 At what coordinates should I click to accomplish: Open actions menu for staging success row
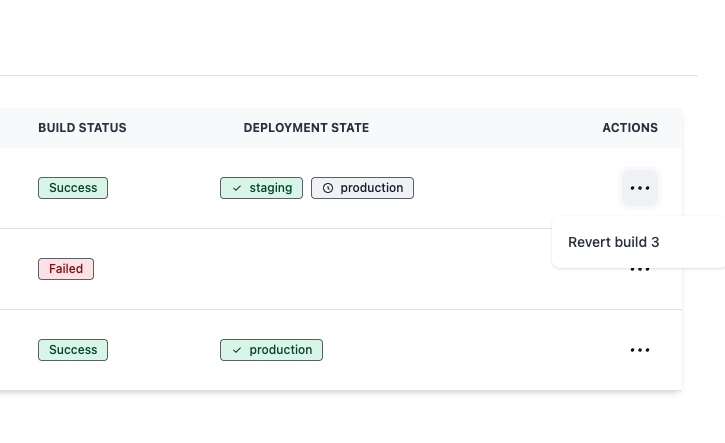[639, 188]
